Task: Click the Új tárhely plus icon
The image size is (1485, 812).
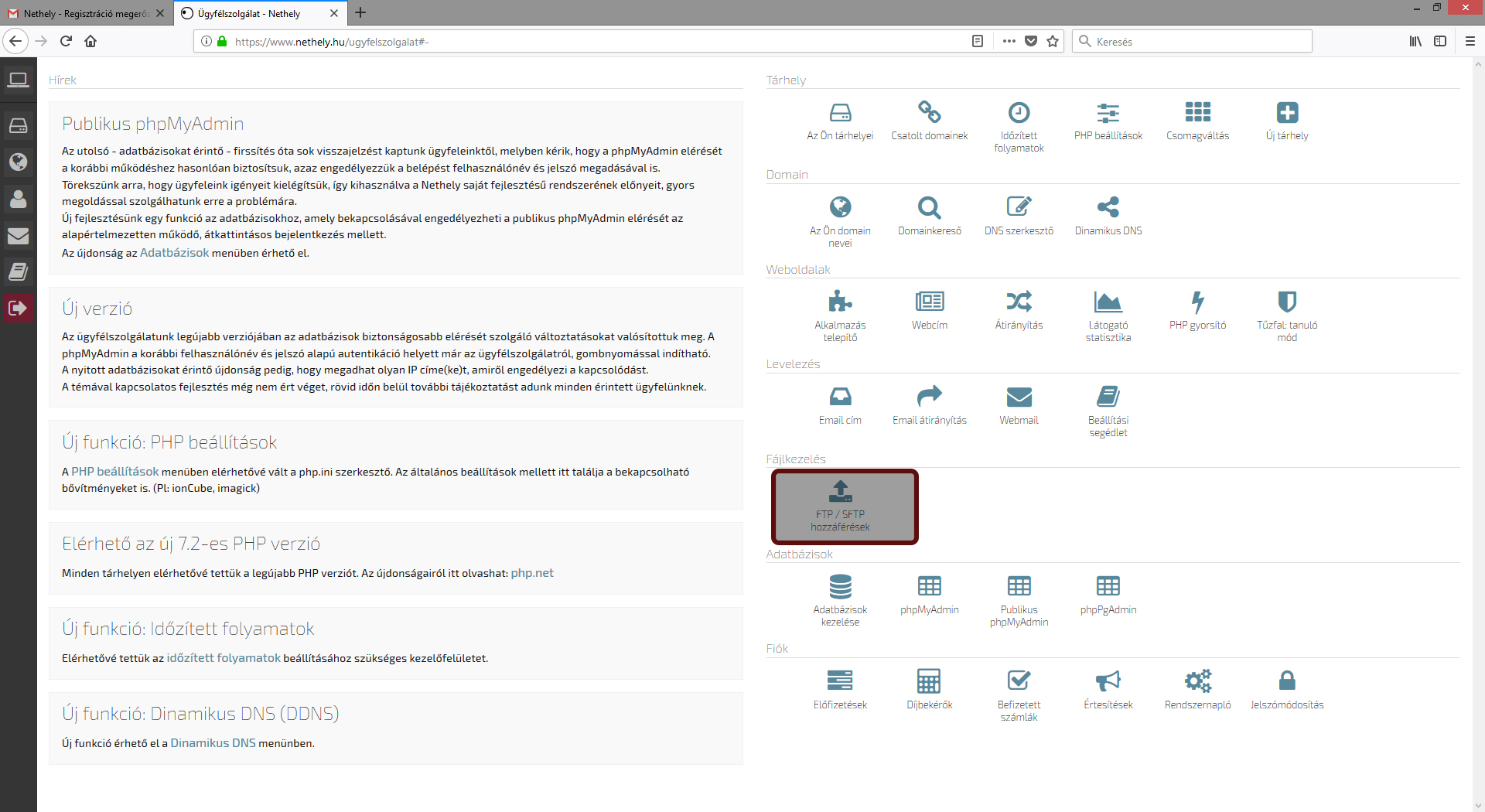Action: (x=1287, y=113)
